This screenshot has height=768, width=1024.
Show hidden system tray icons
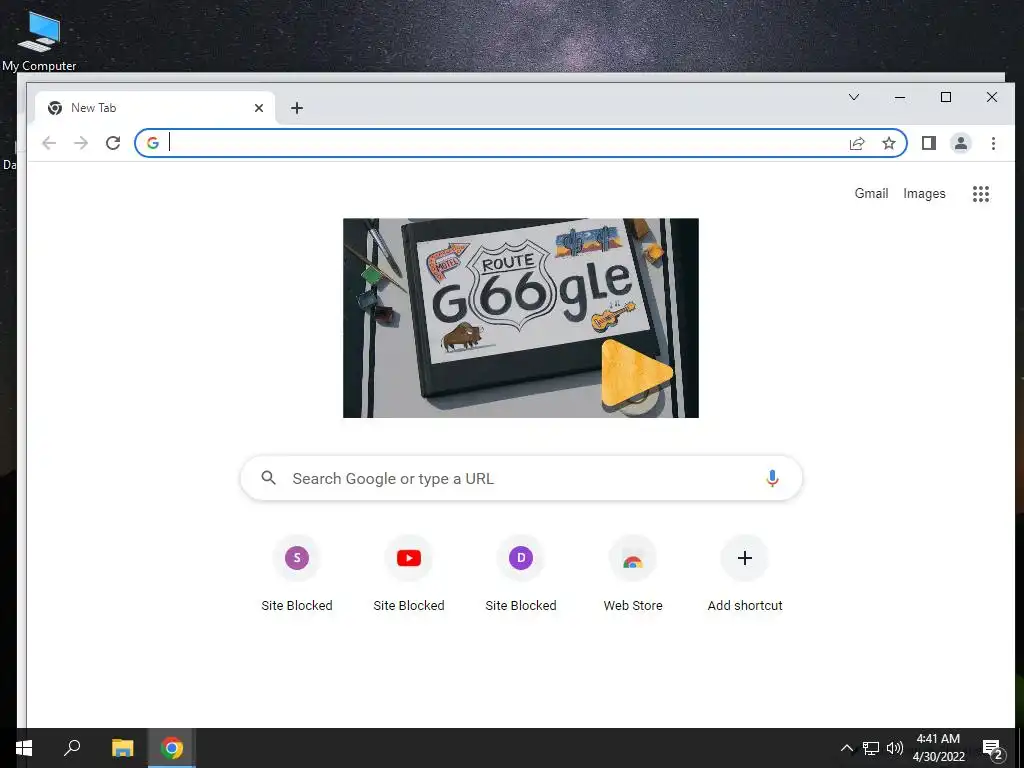click(x=846, y=748)
